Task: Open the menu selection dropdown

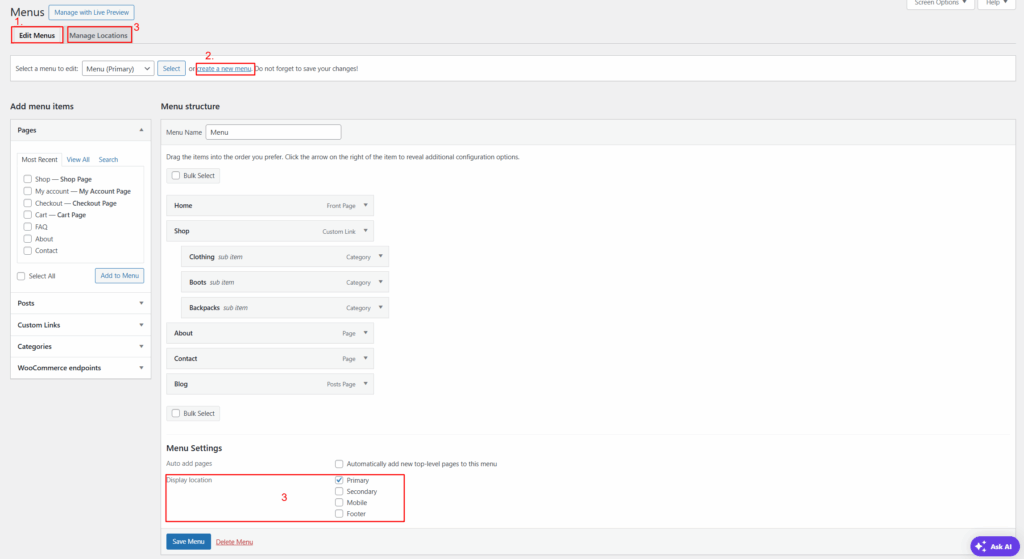Action: point(118,69)
